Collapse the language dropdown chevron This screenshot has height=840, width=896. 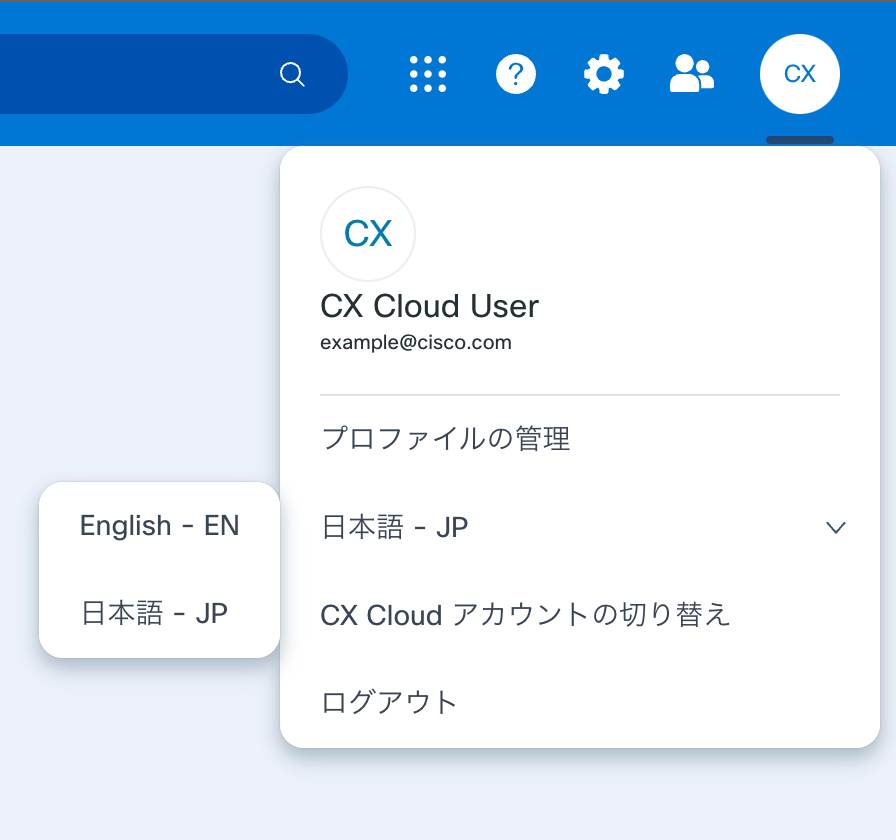click(836, 527)
